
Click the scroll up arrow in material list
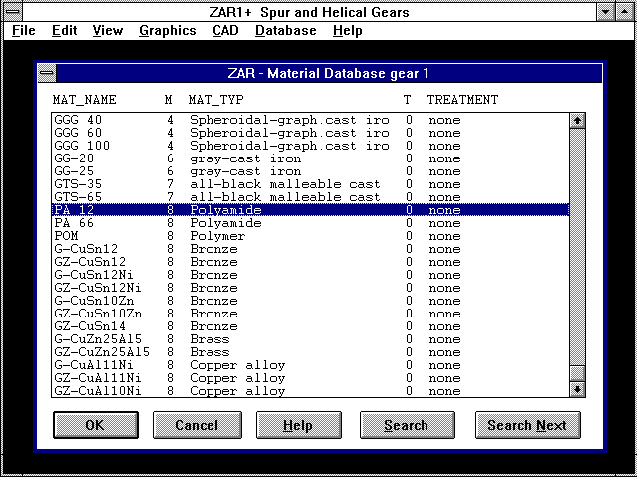click(576, 121)
